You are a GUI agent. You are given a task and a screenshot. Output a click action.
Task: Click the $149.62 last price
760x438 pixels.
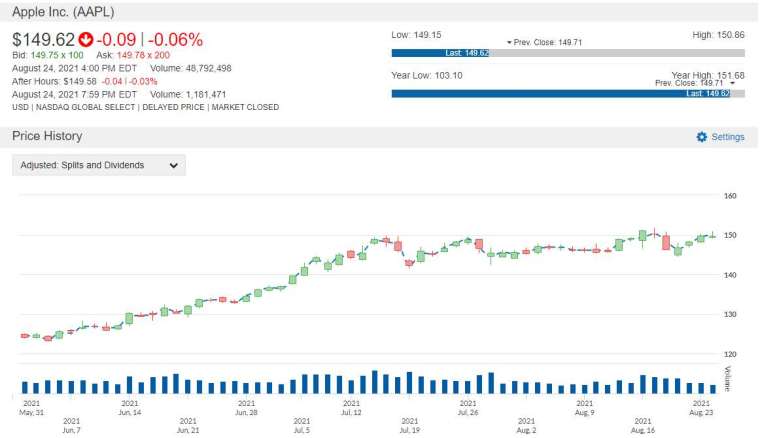pos(44,40)
